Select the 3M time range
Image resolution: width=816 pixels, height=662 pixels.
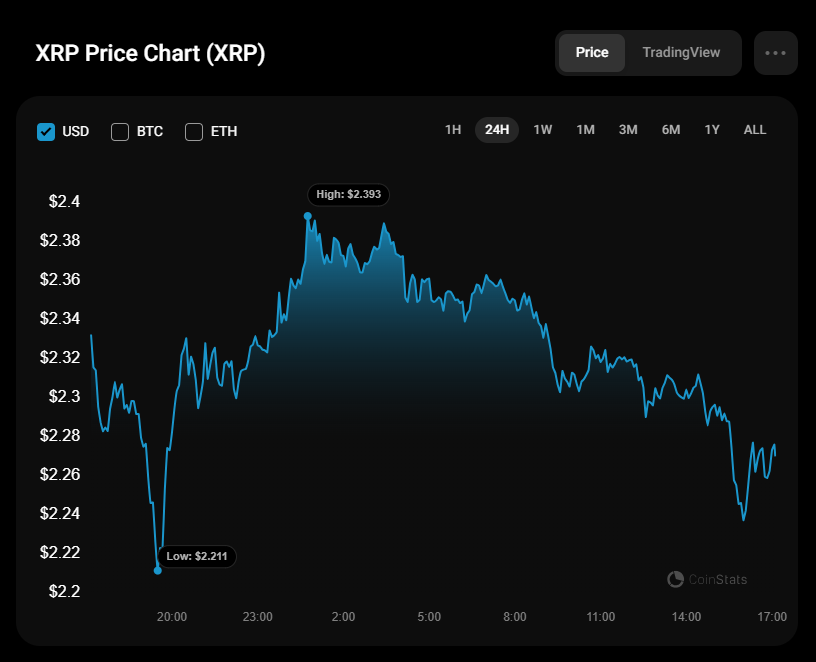click(628, 130)
